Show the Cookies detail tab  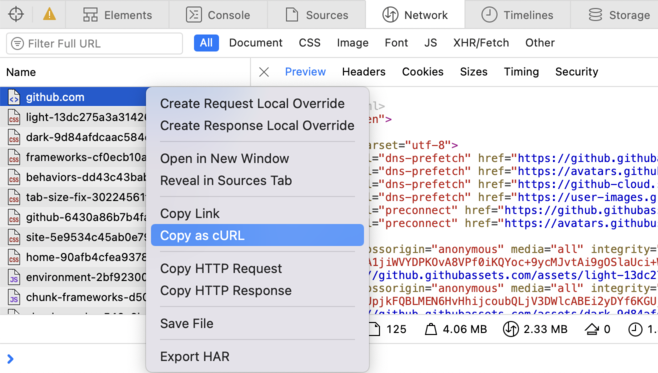(x=423, y=72)
